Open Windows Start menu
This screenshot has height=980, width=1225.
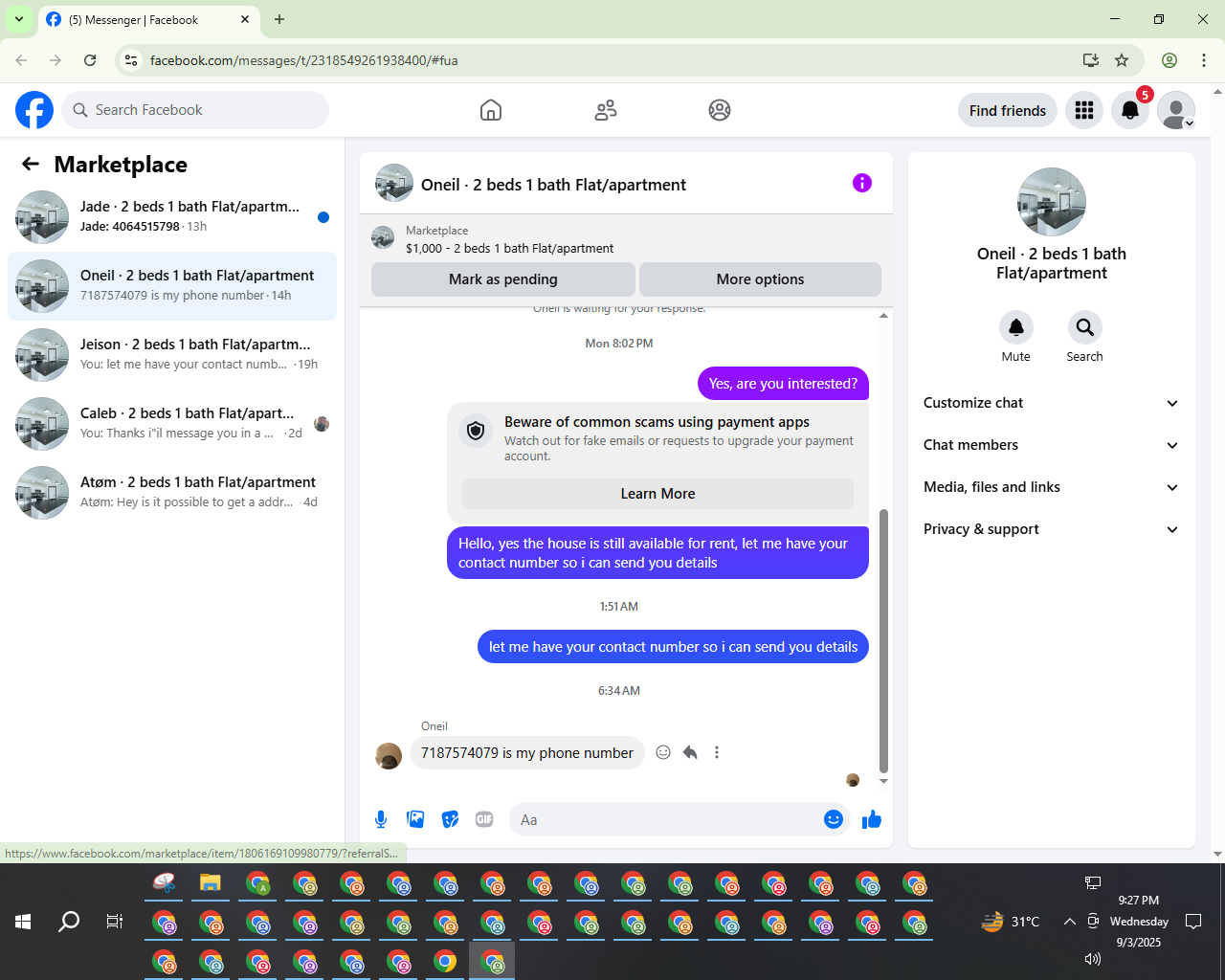[23, 922]
